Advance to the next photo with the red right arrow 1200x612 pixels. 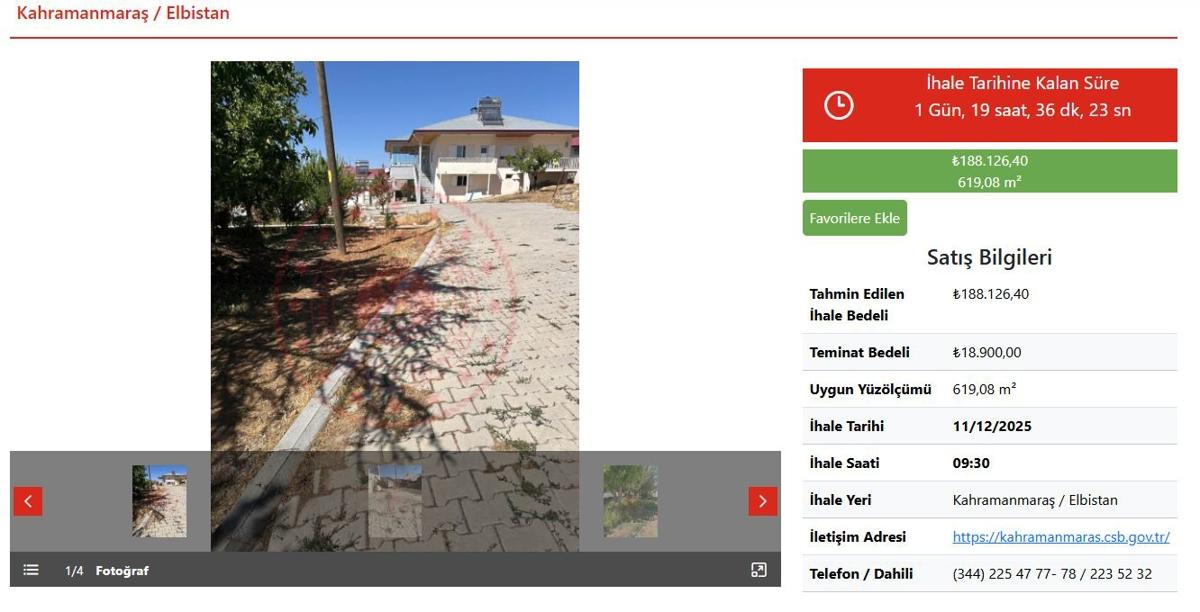point(763,501)
